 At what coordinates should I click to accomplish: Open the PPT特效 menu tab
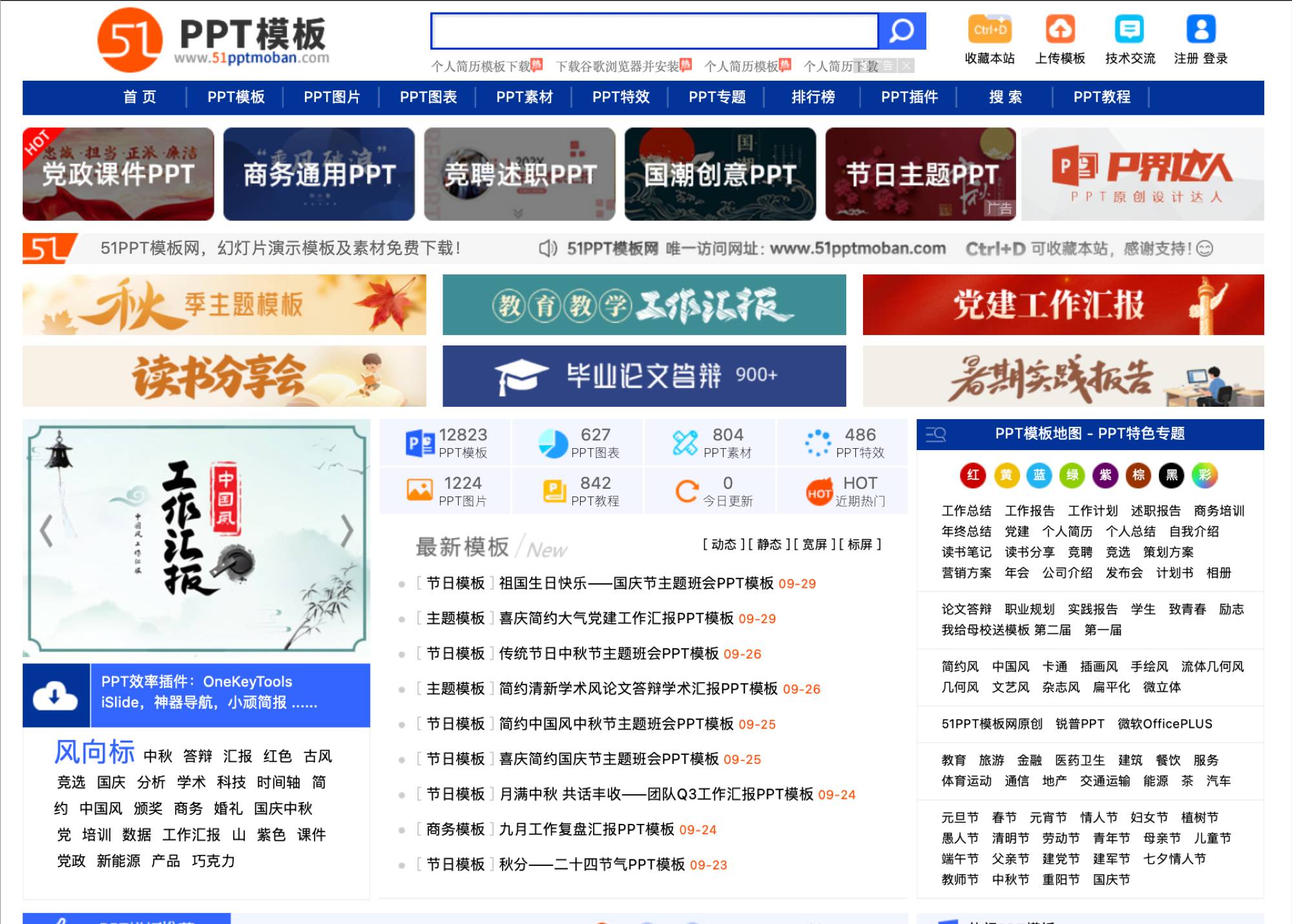(x=620, y=98)
